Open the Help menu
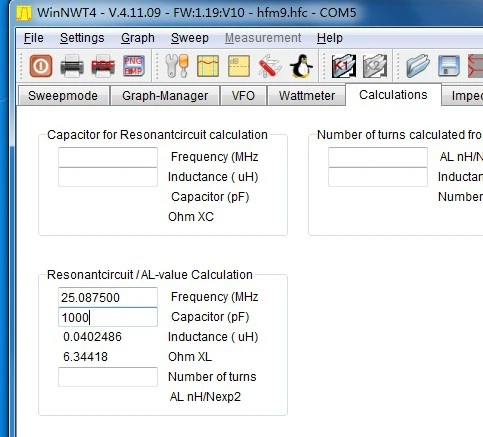 coord(330,38)
